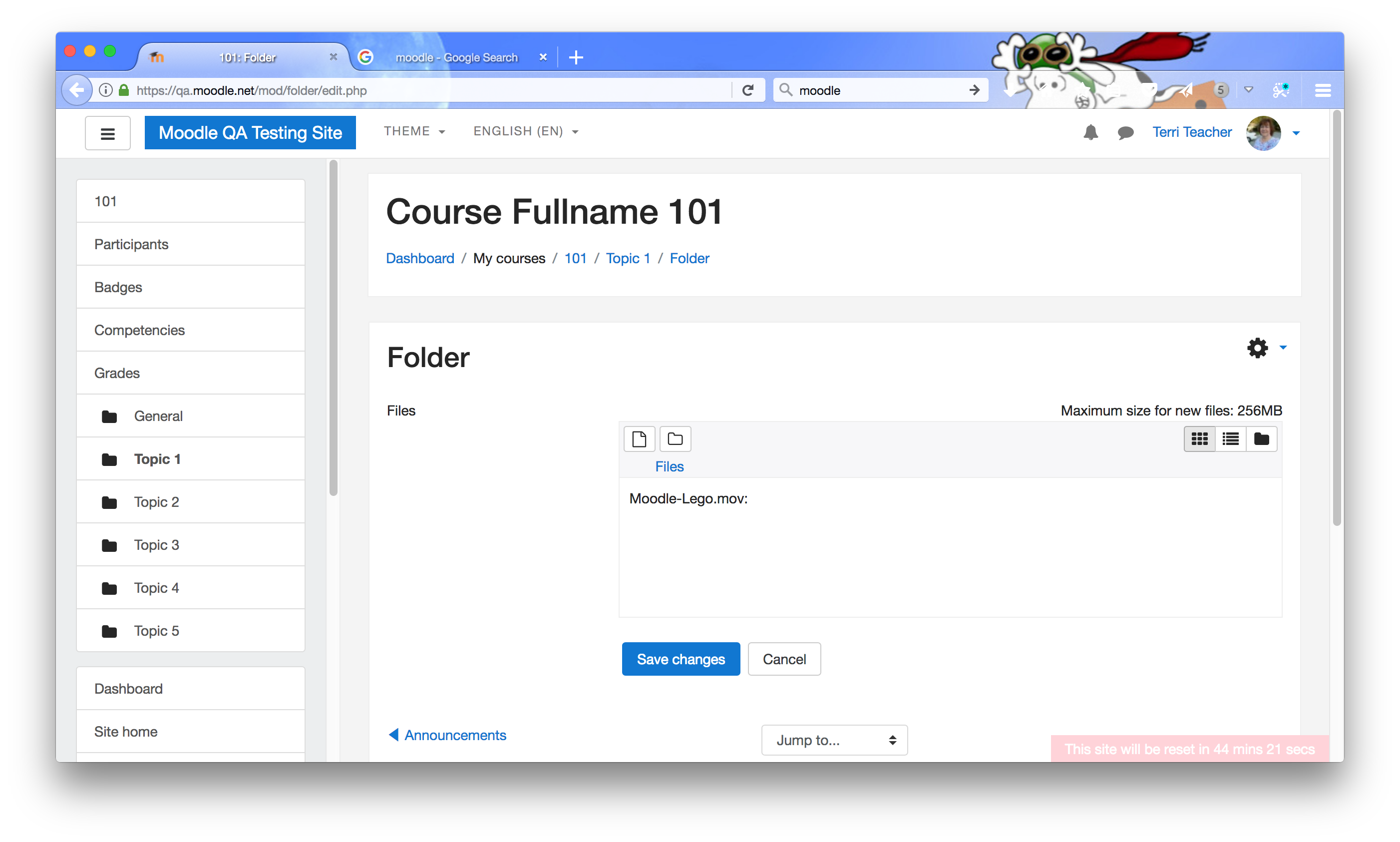This screenshot has height=842, width=1400.
Task: Close the moodle - Google Search tab
Action: pos(542,57)
